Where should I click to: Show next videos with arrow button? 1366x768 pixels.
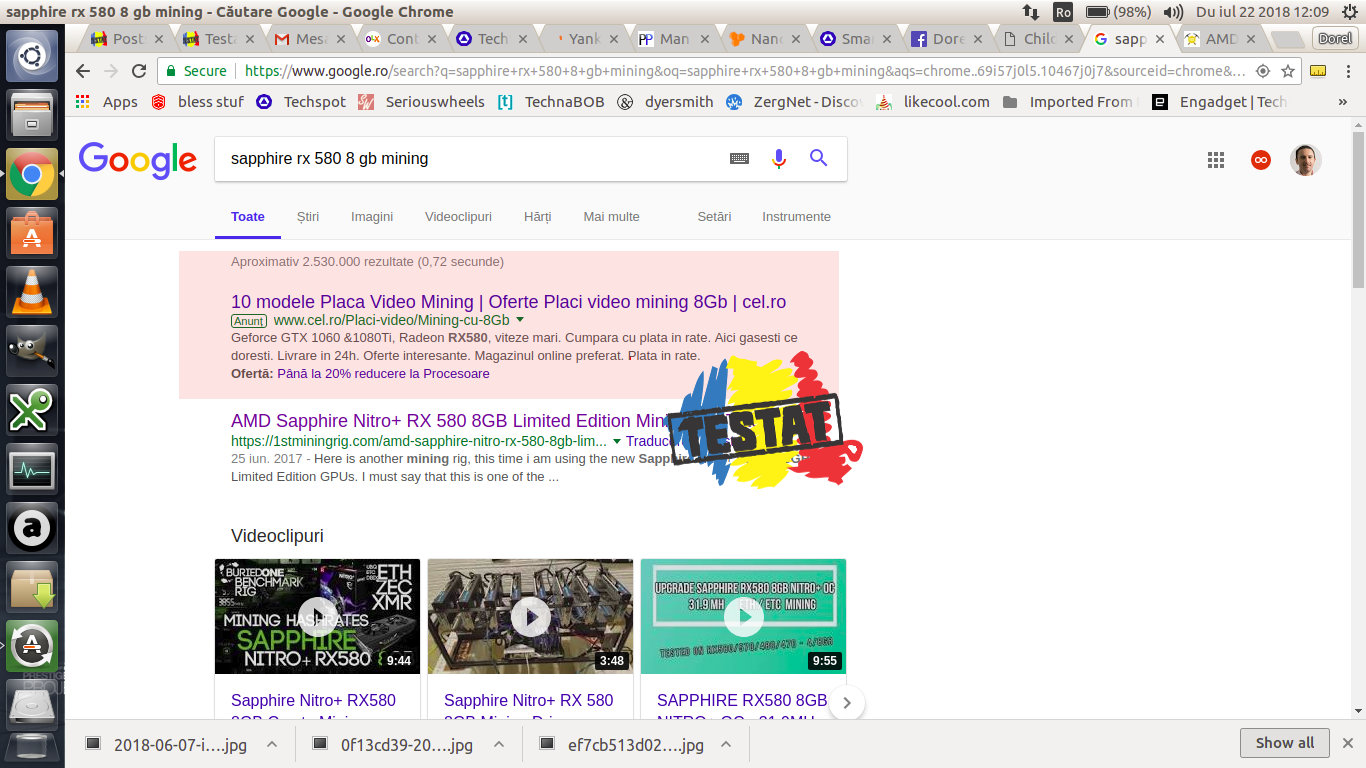click(x=846, y=703)
